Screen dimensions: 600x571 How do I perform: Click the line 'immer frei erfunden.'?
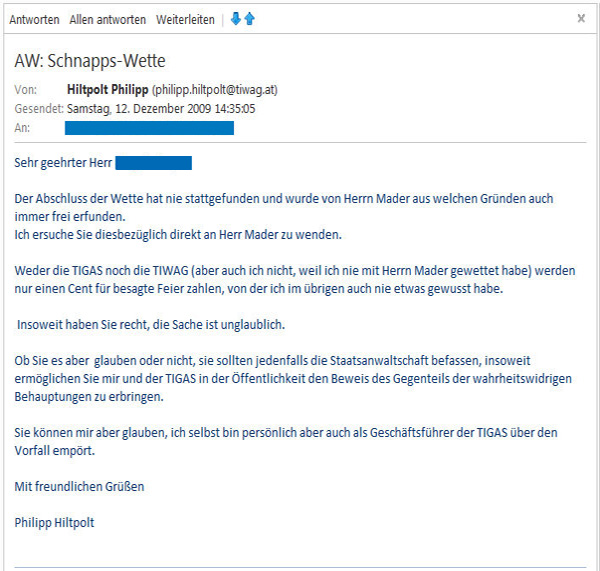click(x=70, y=217)
